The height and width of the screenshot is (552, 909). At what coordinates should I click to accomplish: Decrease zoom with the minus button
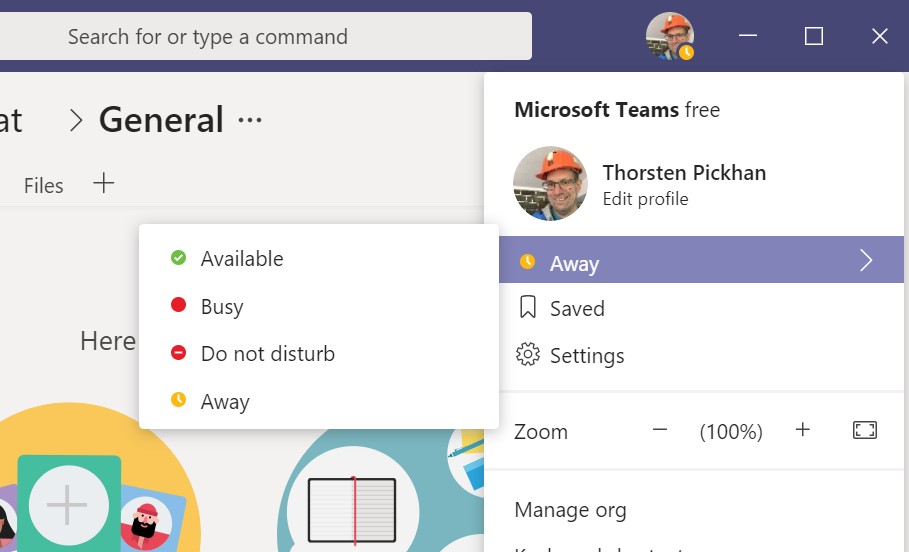(659, 430)
